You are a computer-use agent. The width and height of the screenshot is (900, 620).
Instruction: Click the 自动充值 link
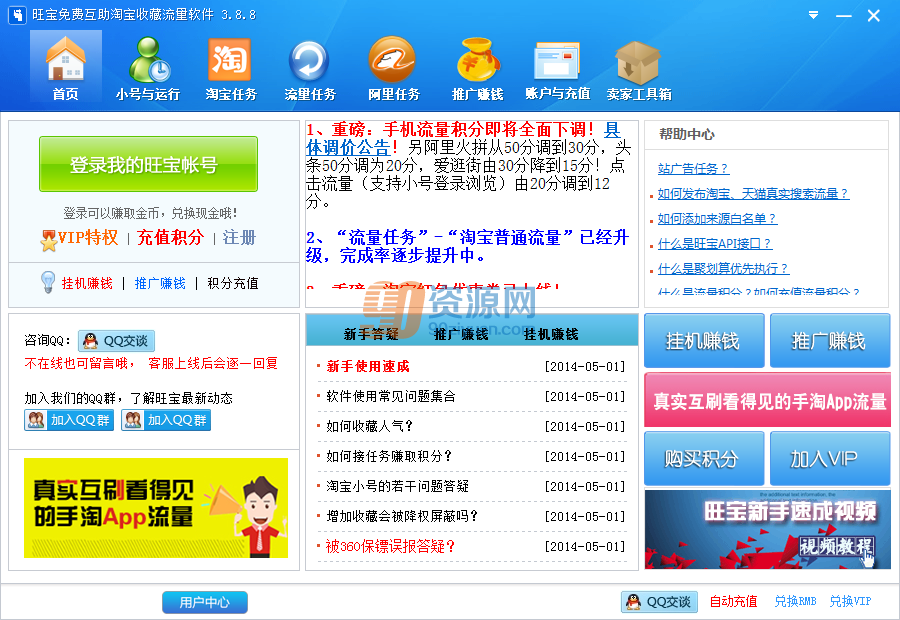point(734,601)
